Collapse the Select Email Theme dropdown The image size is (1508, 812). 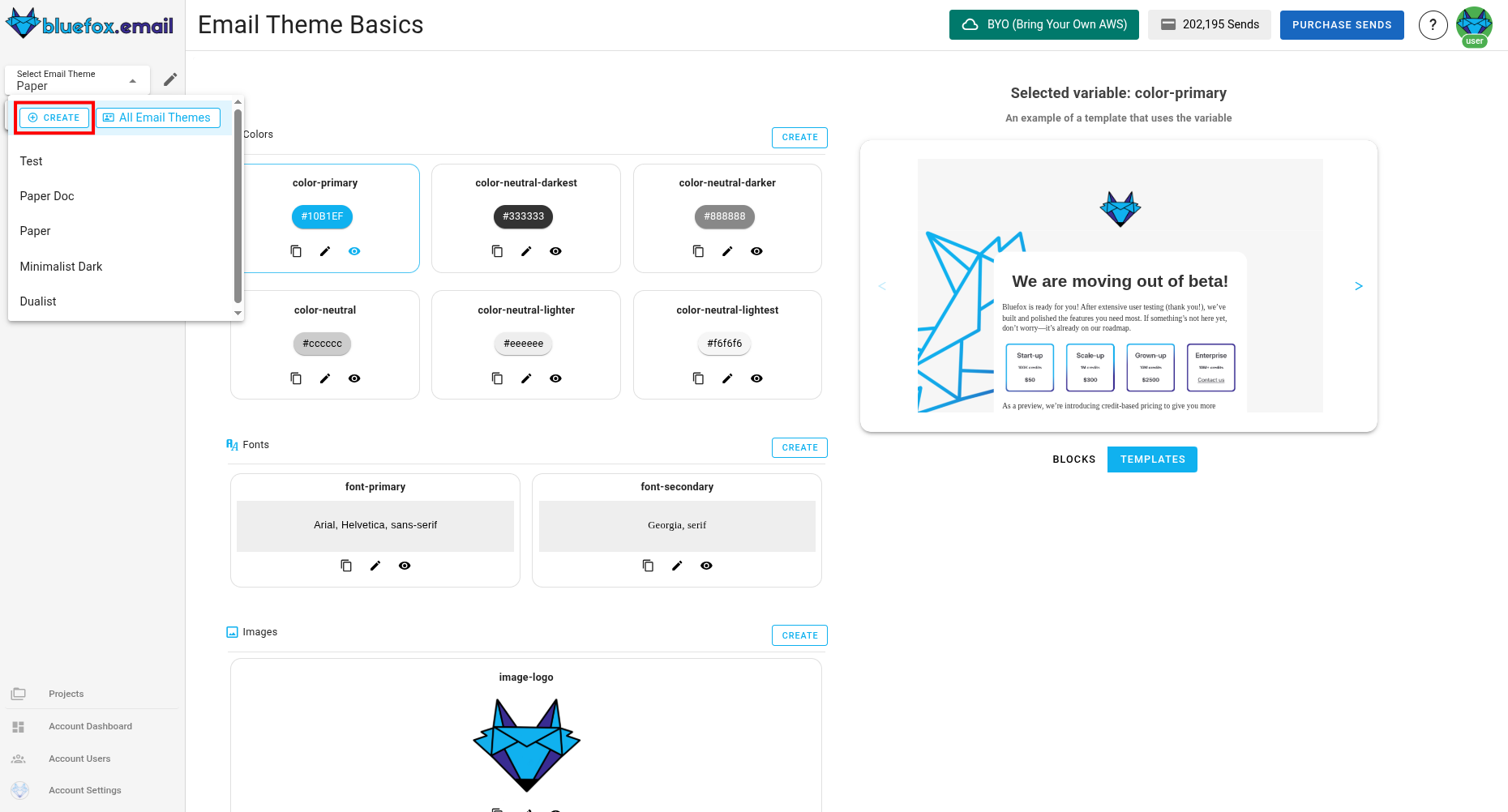(132, 79)
